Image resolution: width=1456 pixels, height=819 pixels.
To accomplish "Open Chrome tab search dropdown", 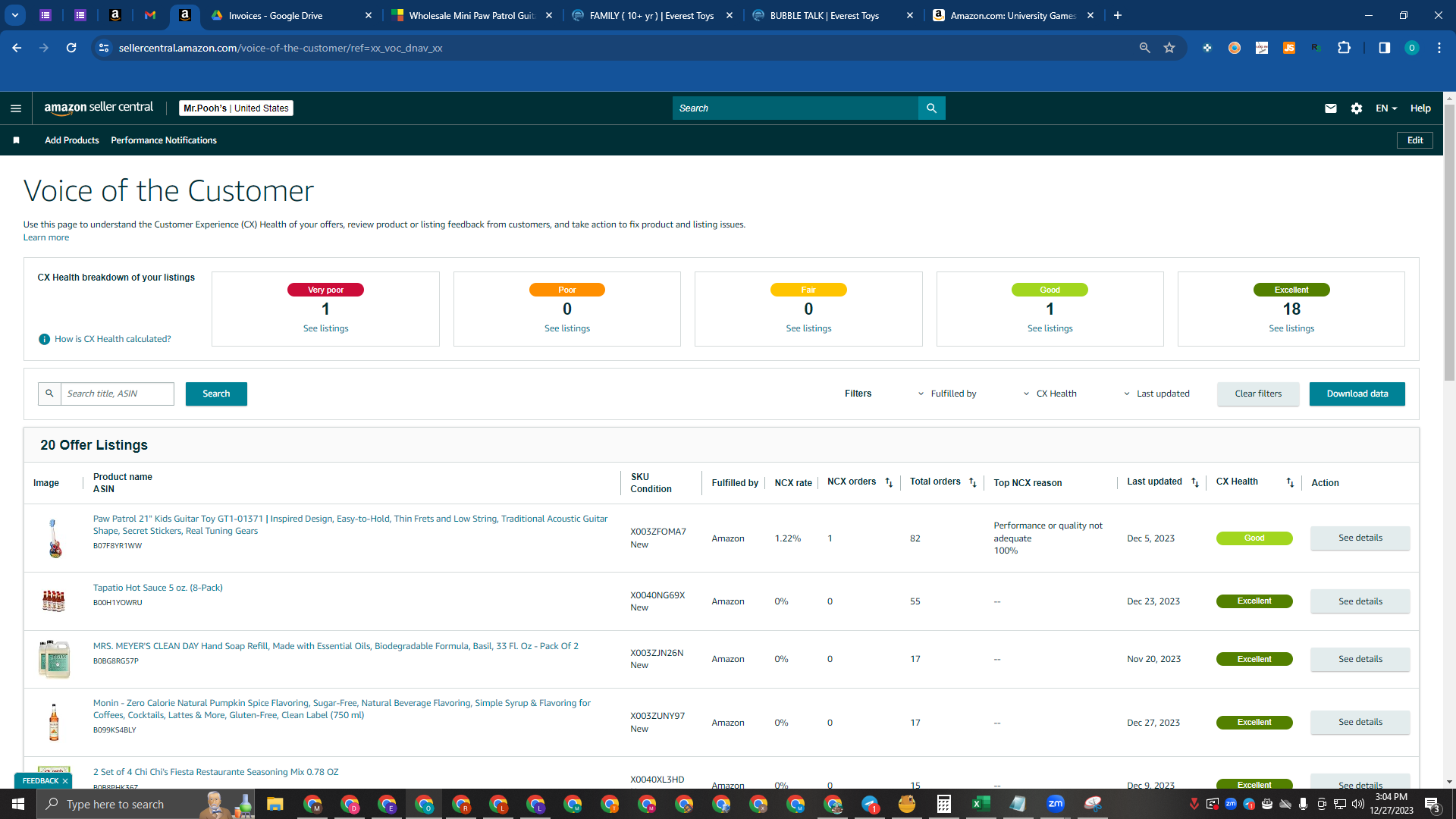I will click(15, 15).
